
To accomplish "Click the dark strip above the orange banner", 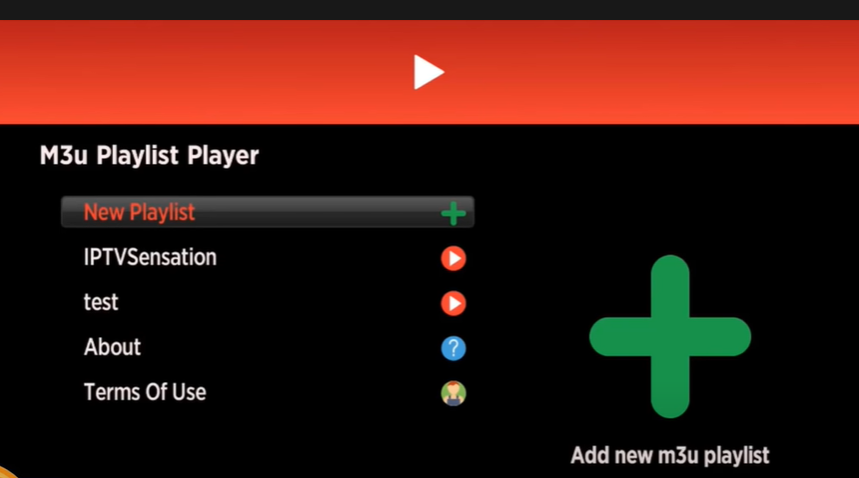I will (x=430, y=10).
